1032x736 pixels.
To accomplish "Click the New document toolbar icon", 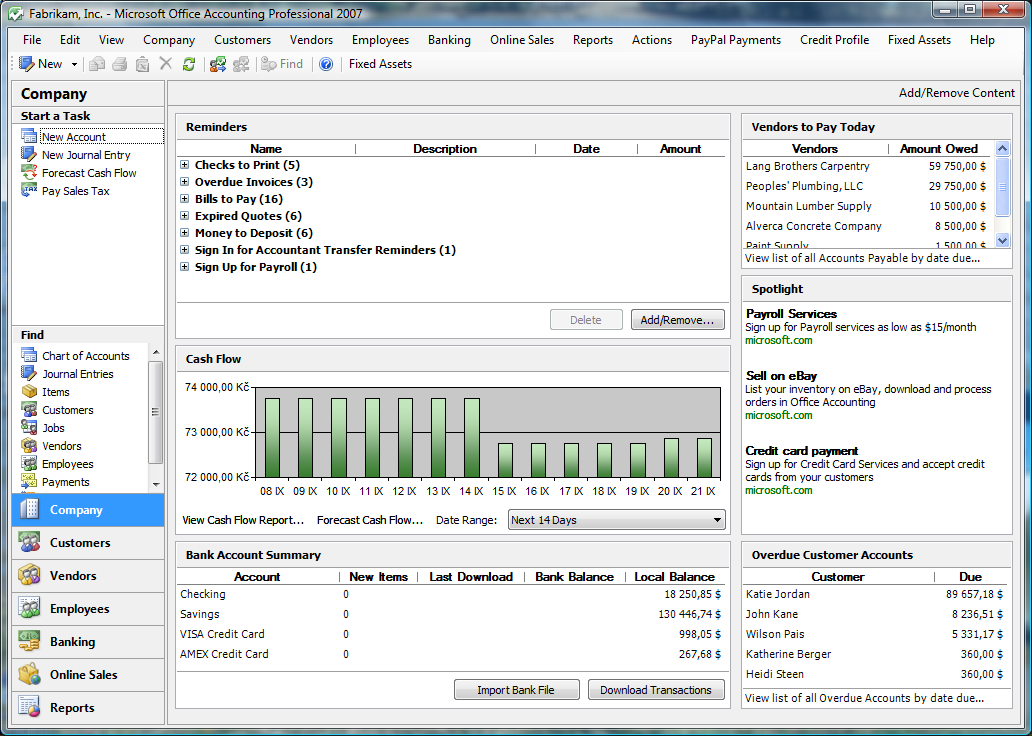I will (x=27, y=64).
